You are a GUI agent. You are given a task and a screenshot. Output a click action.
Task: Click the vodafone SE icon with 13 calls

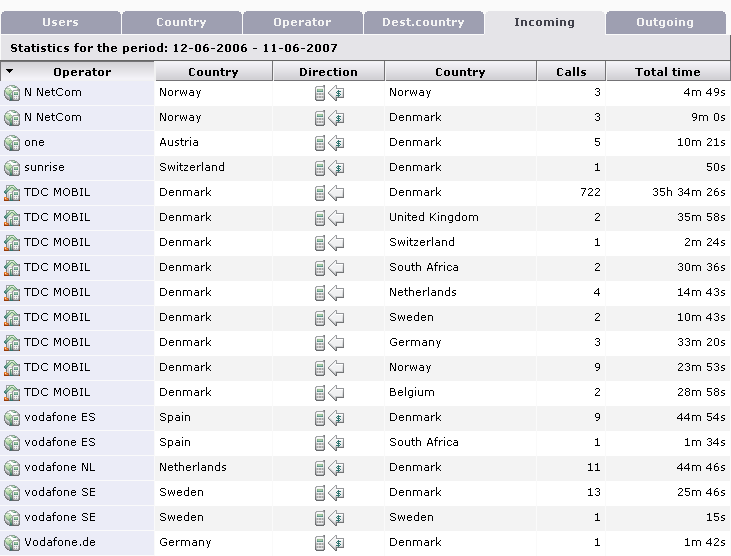click(12, 493)
